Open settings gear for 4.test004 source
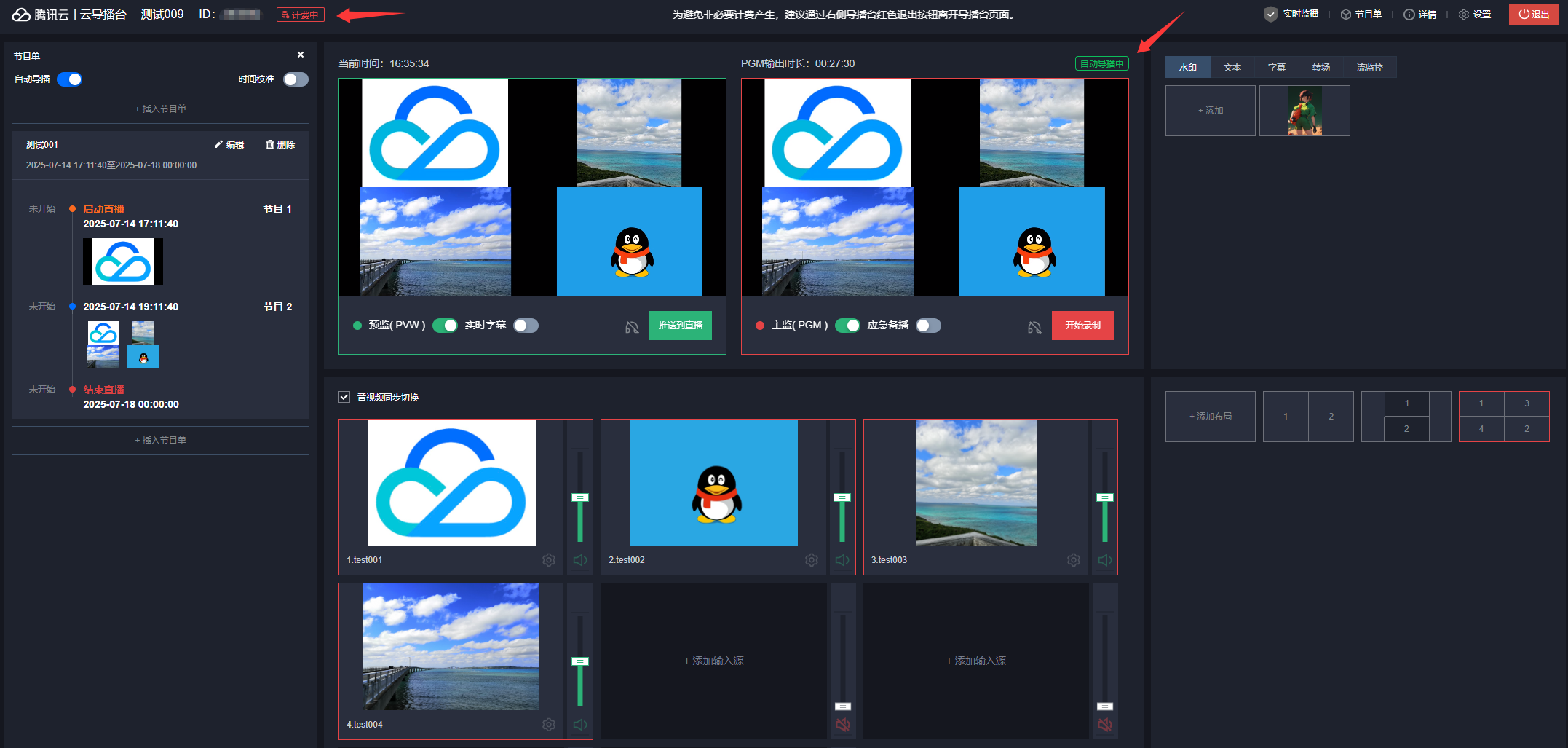This screenshot has width=1568, height=748. point(549,725)
